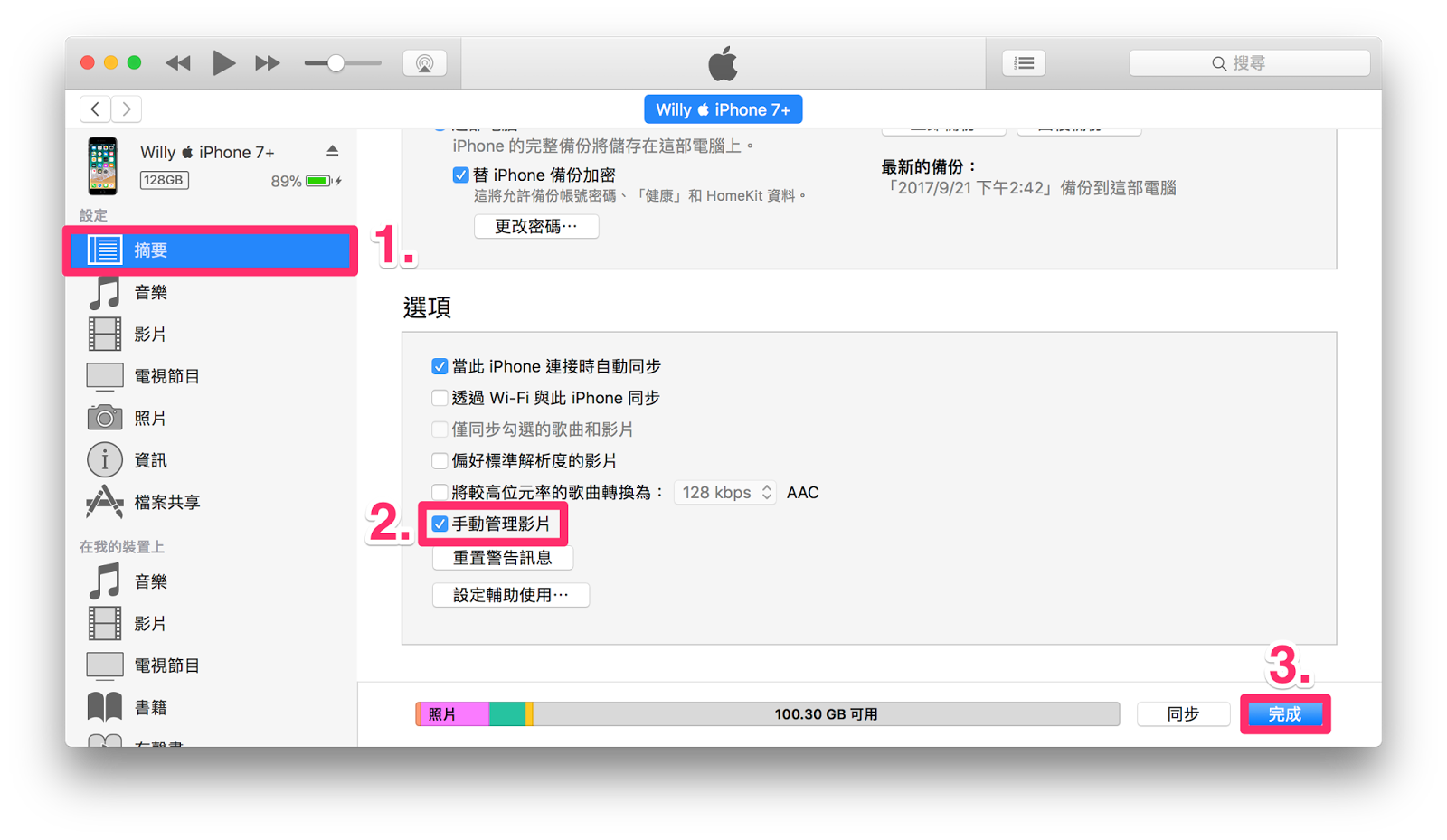This screenshot has width=1447, height=840.
Task: Click the 完成 button
Action: tap(1284, 714)
